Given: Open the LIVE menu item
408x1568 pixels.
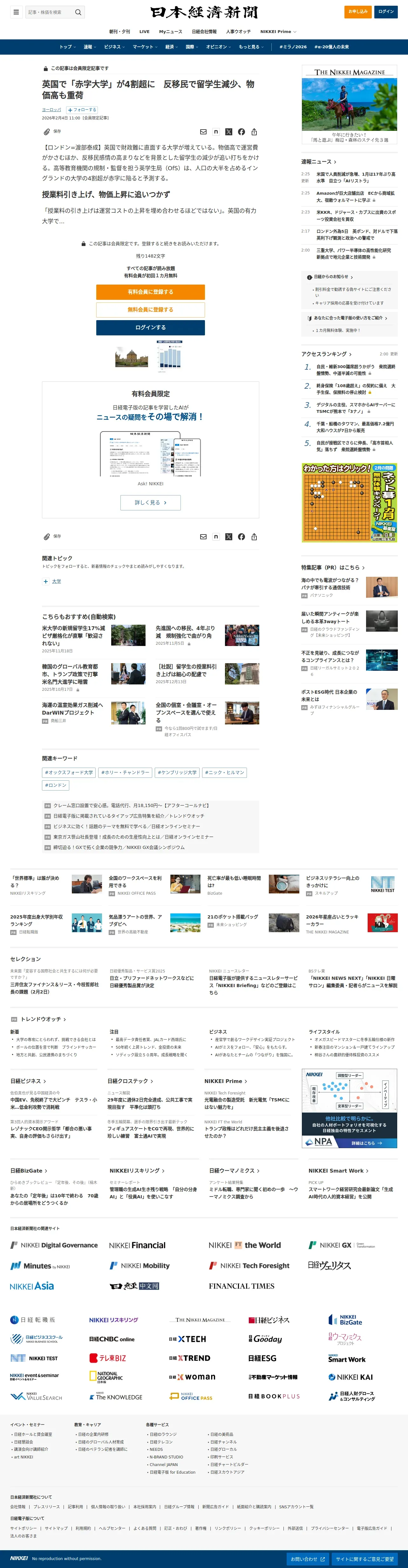Looking at the screenshot, I should coord(144,32).
